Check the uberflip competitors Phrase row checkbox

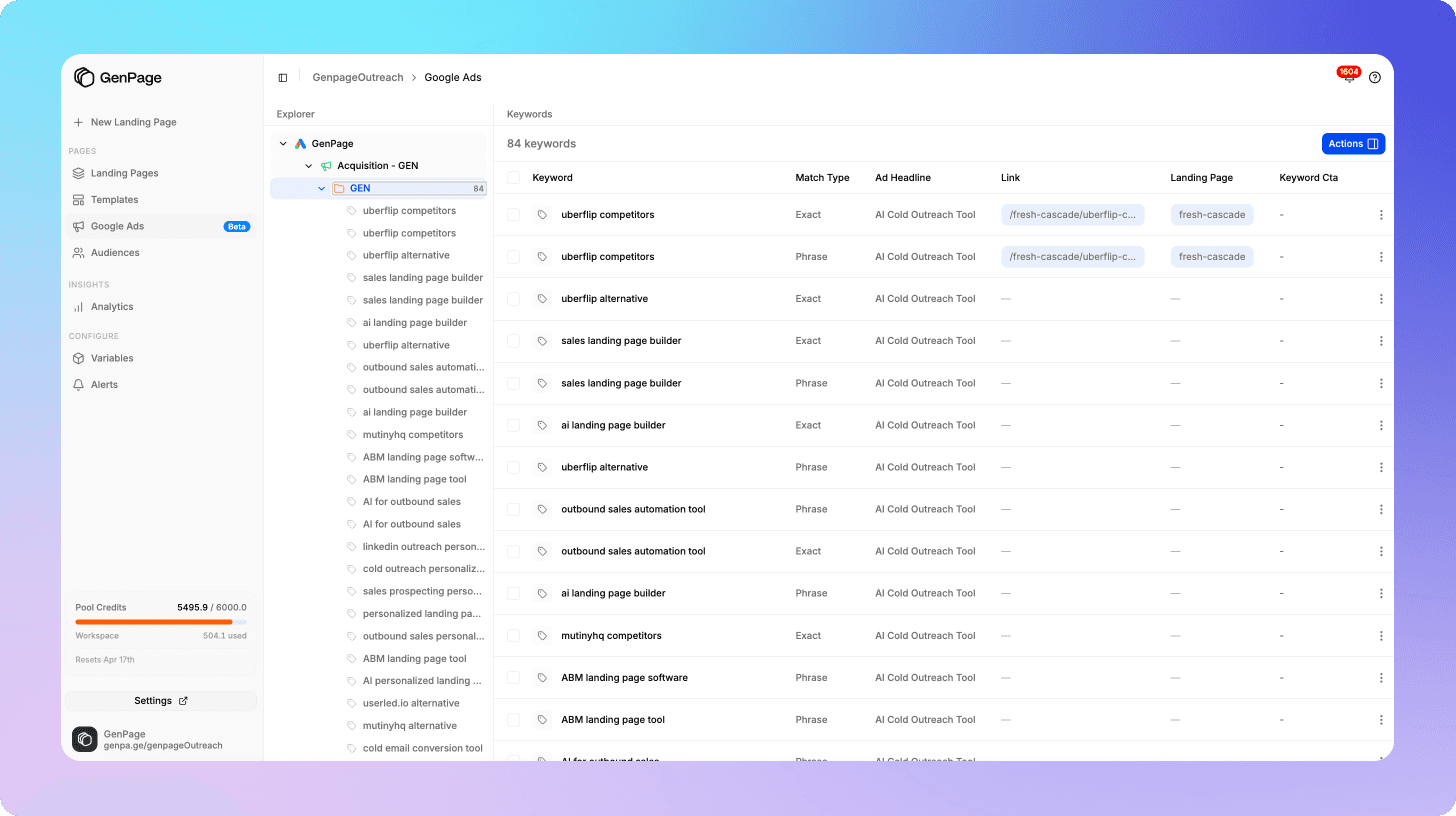513,257
